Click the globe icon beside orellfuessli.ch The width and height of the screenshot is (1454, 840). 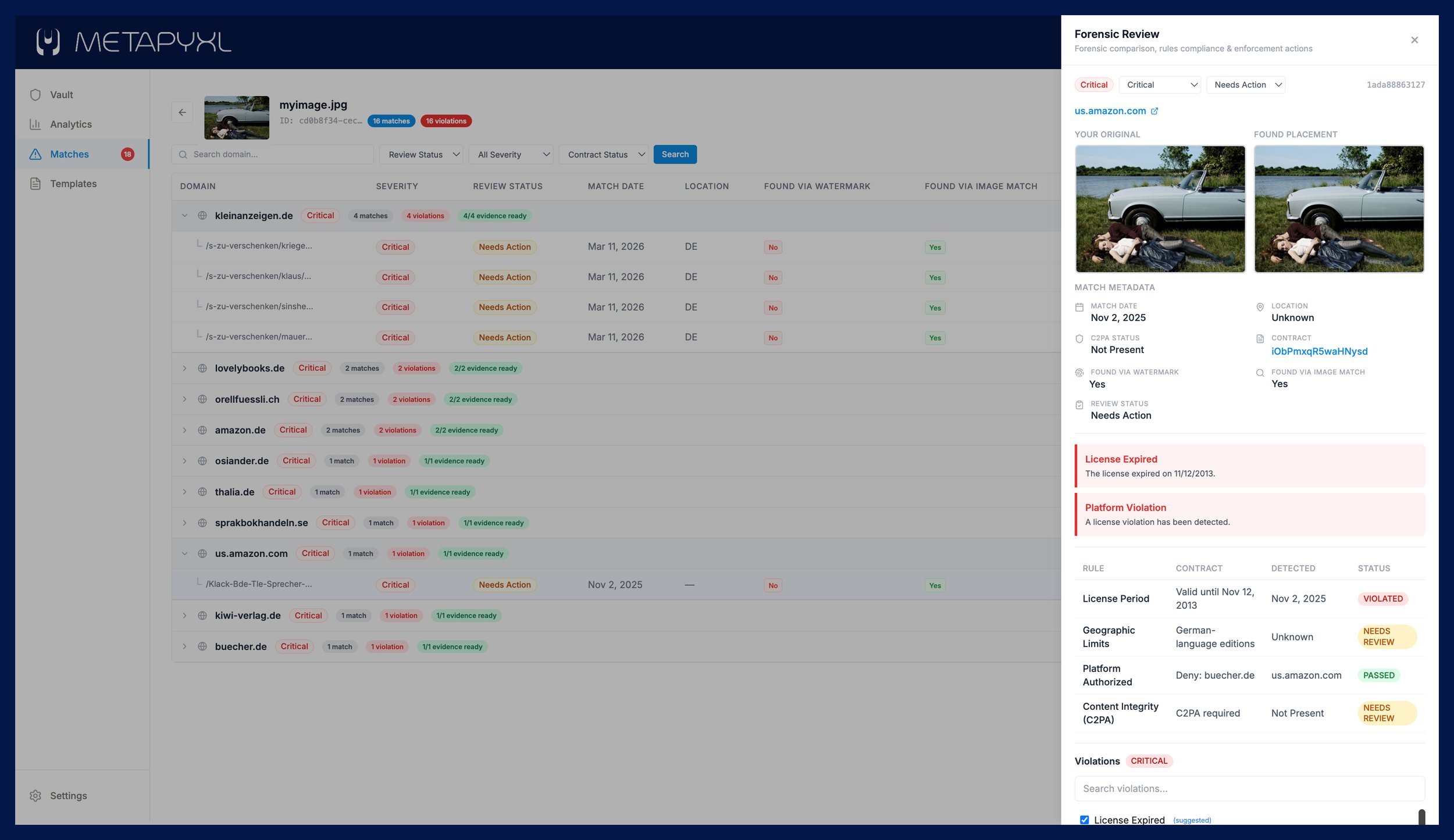click(202, 399)
